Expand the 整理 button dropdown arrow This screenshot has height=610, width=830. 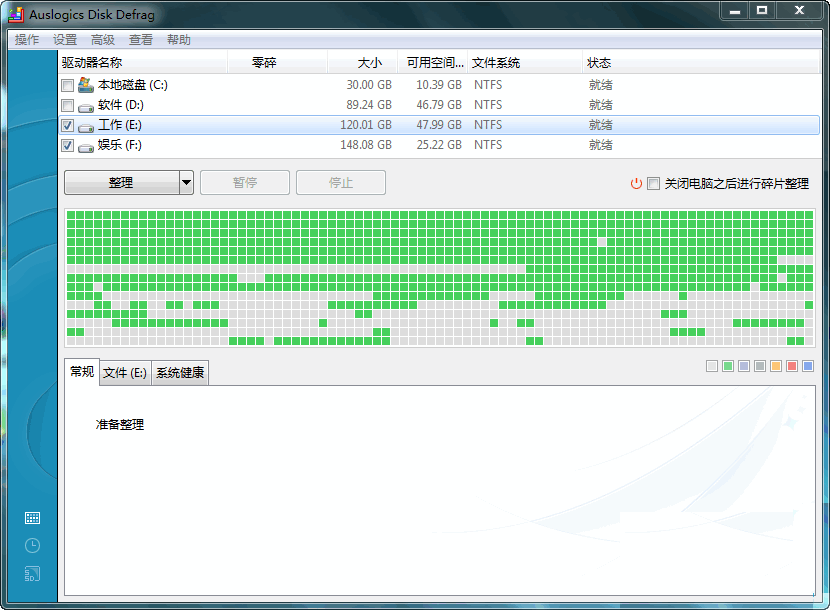pyautogui.click(x=186, y=183)
